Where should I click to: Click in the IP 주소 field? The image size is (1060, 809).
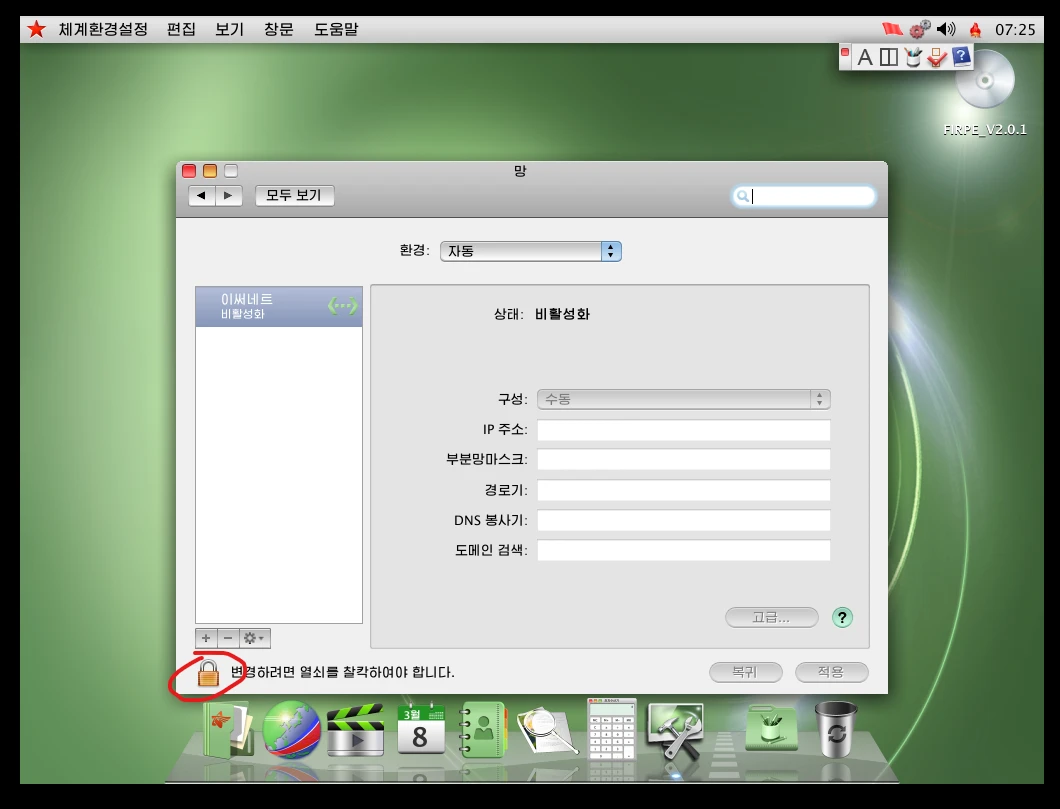tap(684, 430)
